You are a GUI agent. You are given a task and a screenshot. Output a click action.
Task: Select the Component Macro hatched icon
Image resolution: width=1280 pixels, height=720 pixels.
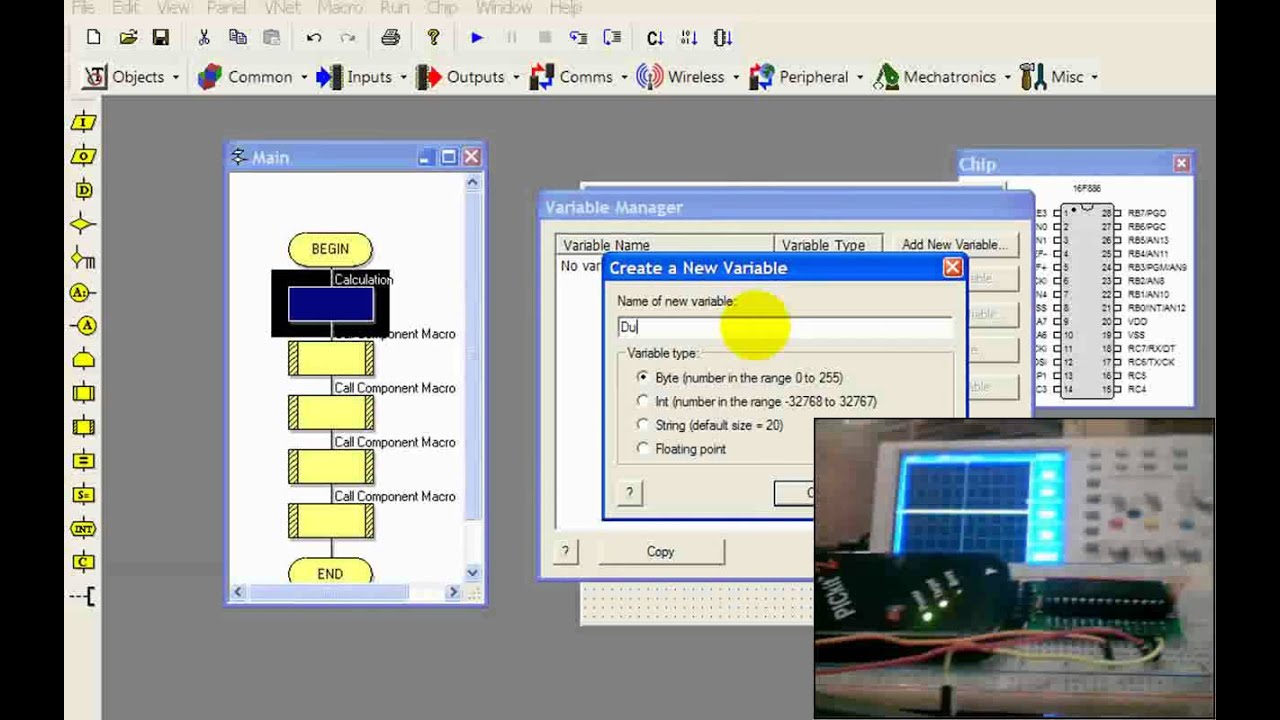[84, 427]
